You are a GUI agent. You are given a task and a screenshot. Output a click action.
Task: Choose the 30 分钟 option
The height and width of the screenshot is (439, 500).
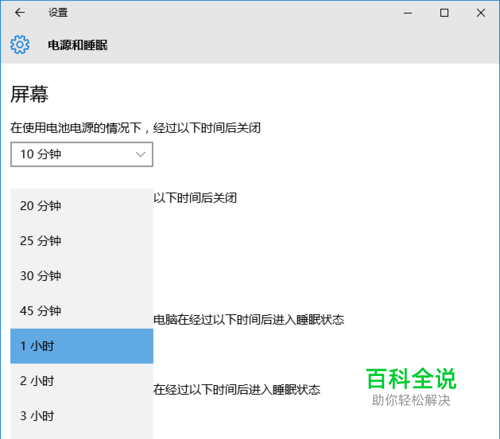coord(82,276)
